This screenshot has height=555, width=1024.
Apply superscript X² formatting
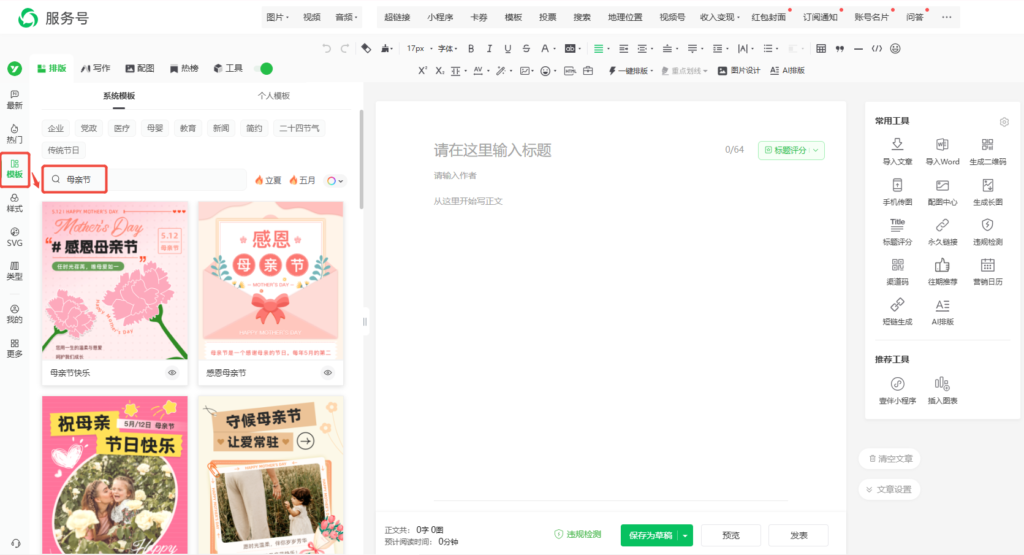coord(423,71)
